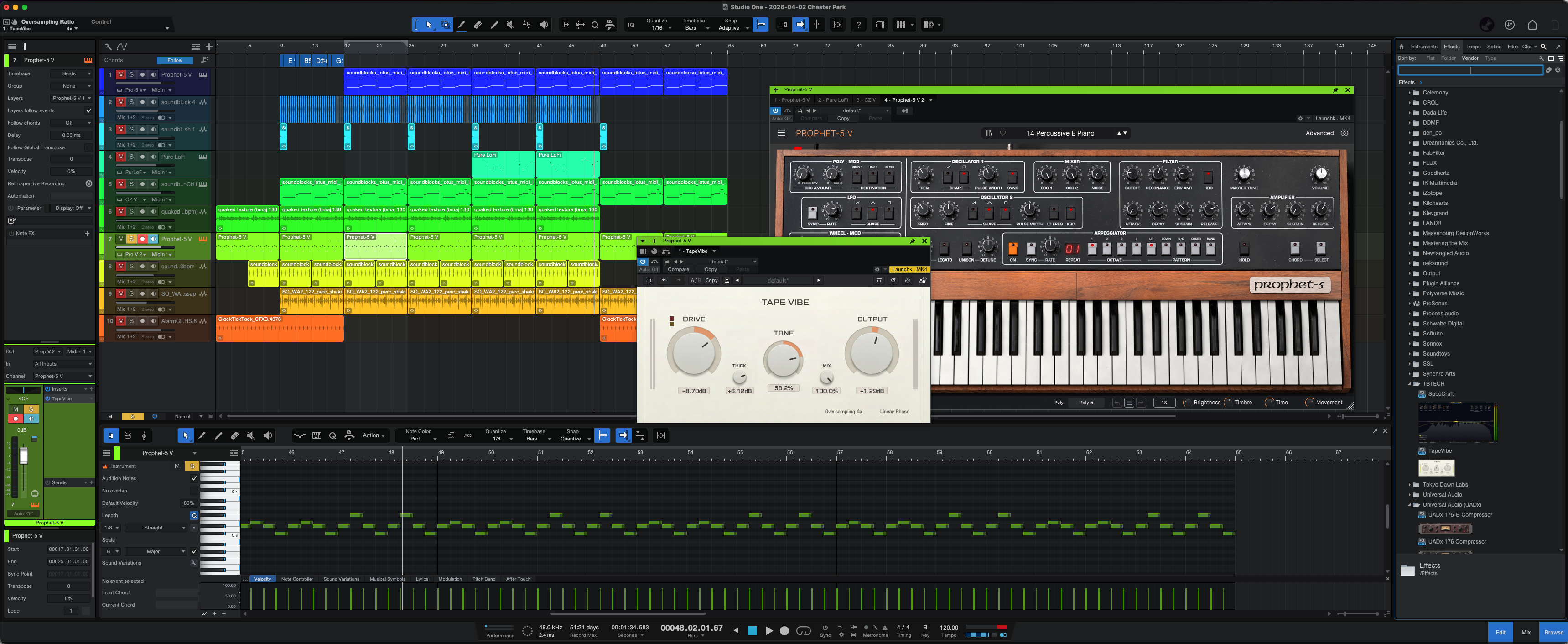Switch to score view treble clef icon
1568x644 pixels.
coord(144,435)
